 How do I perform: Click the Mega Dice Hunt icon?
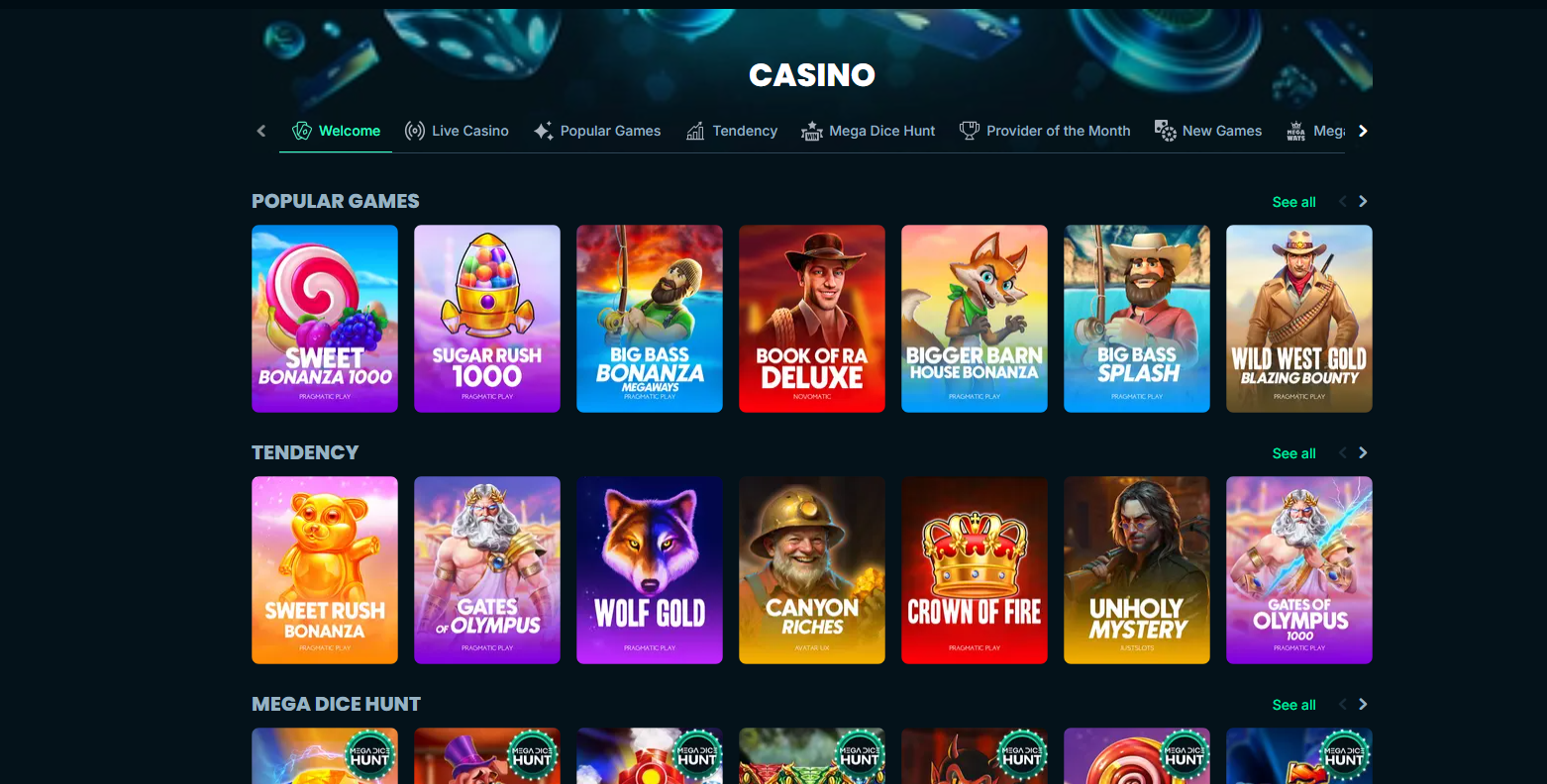click(x=812, y=131)
